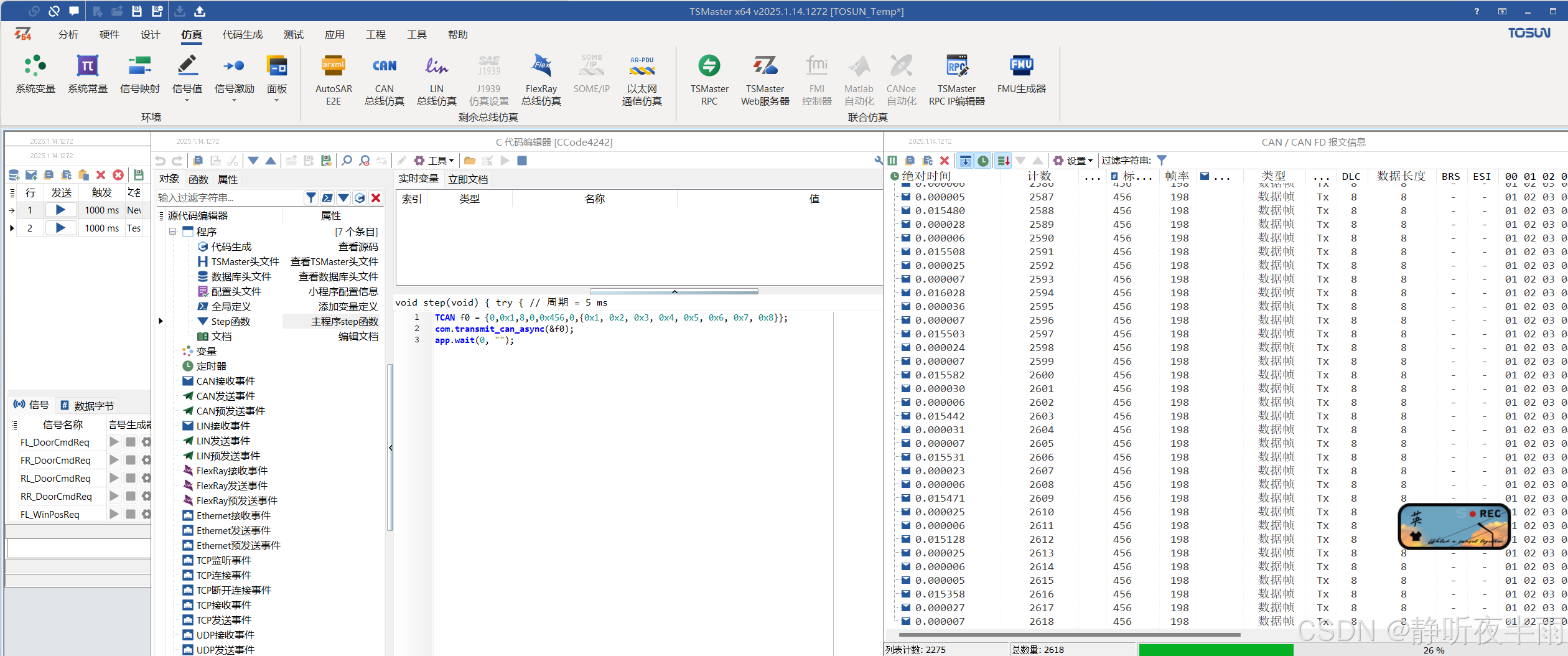Image resolution: width=1568 pixels, height=656 pixels.
Task: Open the 硬件 ribbon tab
Action: pos(110,34)
